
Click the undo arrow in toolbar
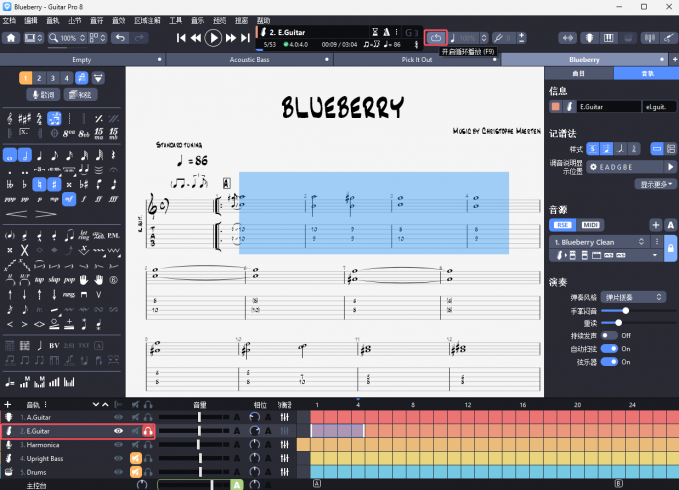pyautogui.click(x=120, y=38)
